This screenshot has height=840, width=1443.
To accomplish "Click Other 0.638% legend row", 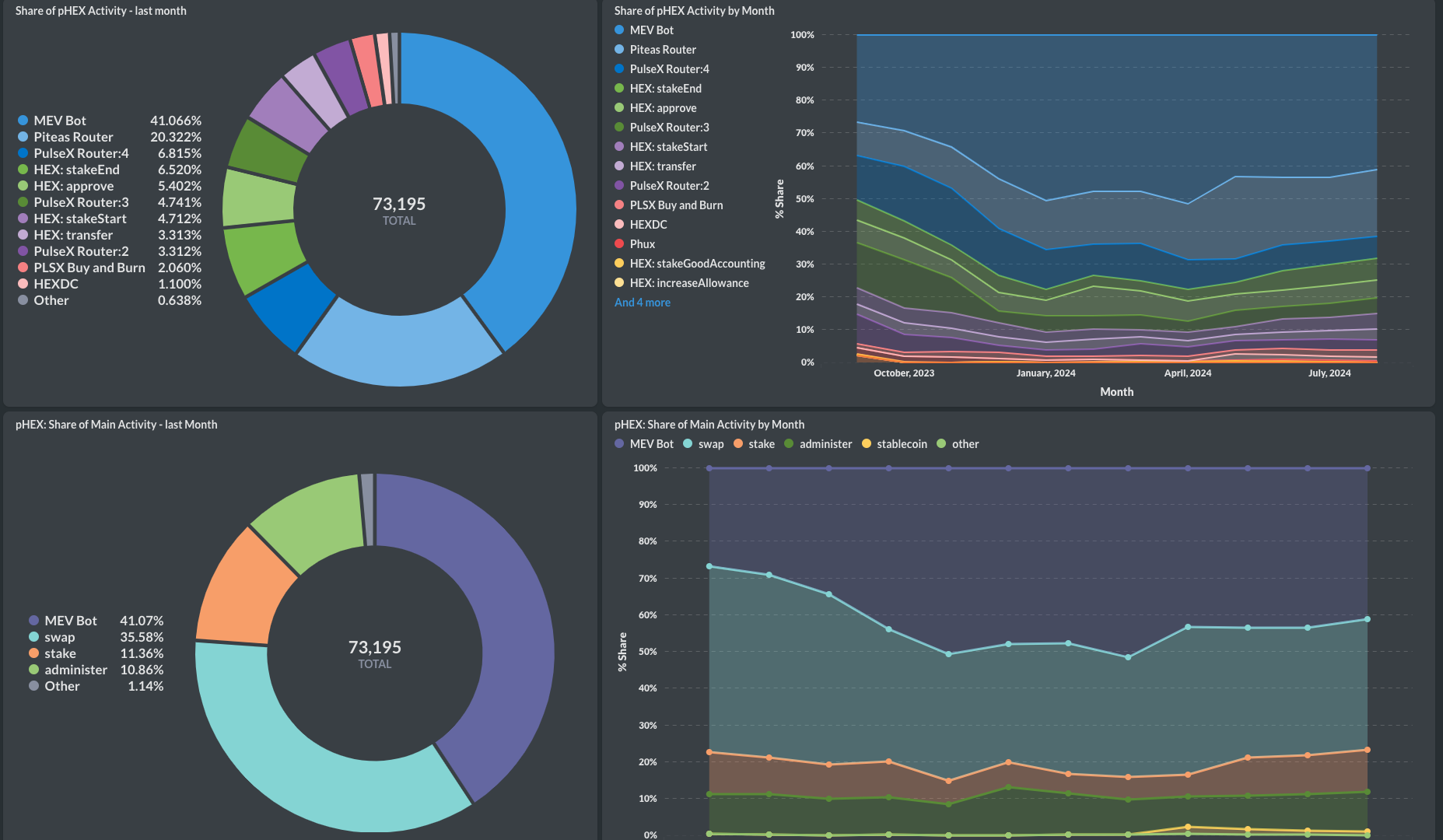I will point(110,300).
